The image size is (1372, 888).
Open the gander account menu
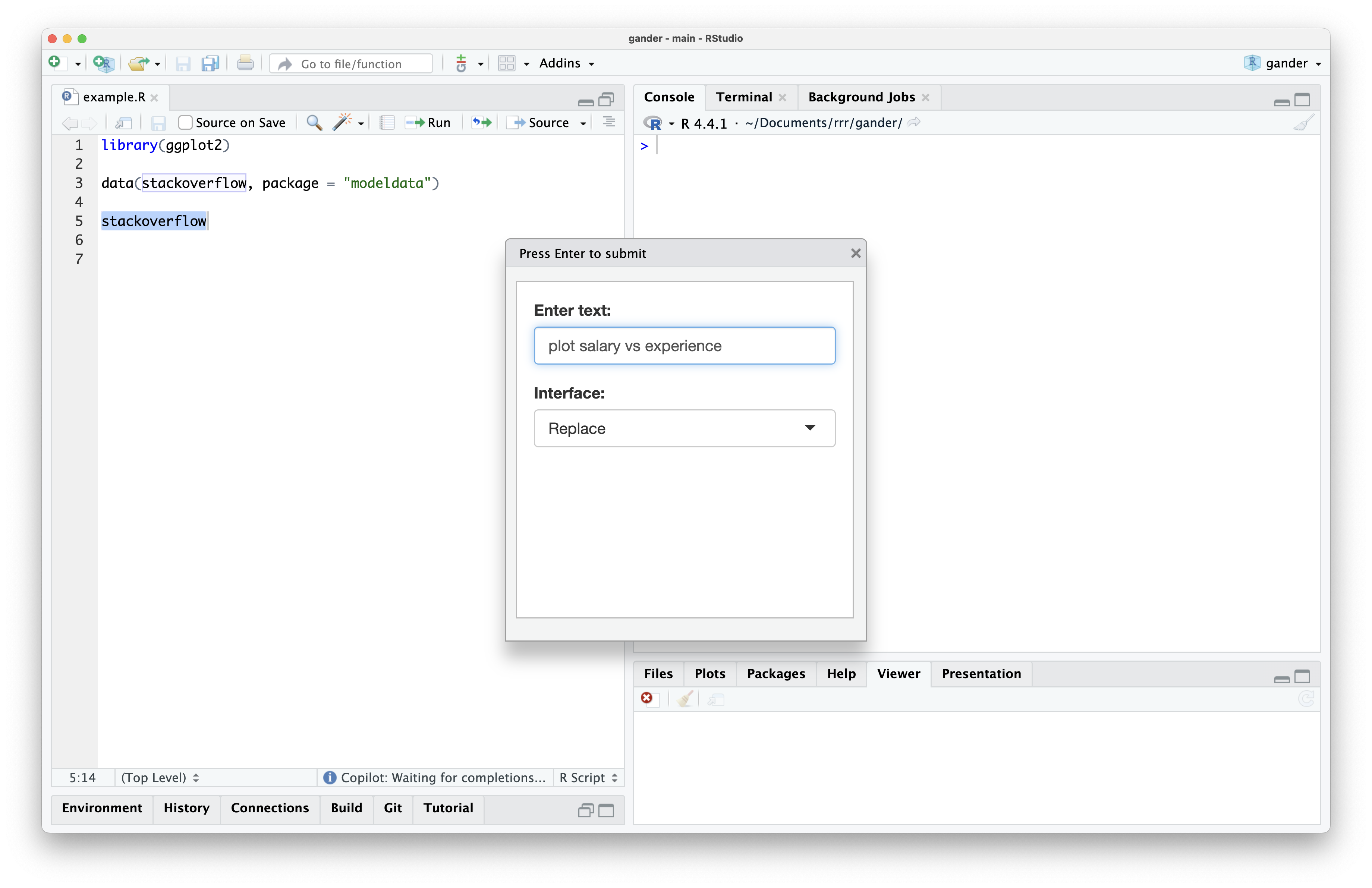coord(1282,63)
